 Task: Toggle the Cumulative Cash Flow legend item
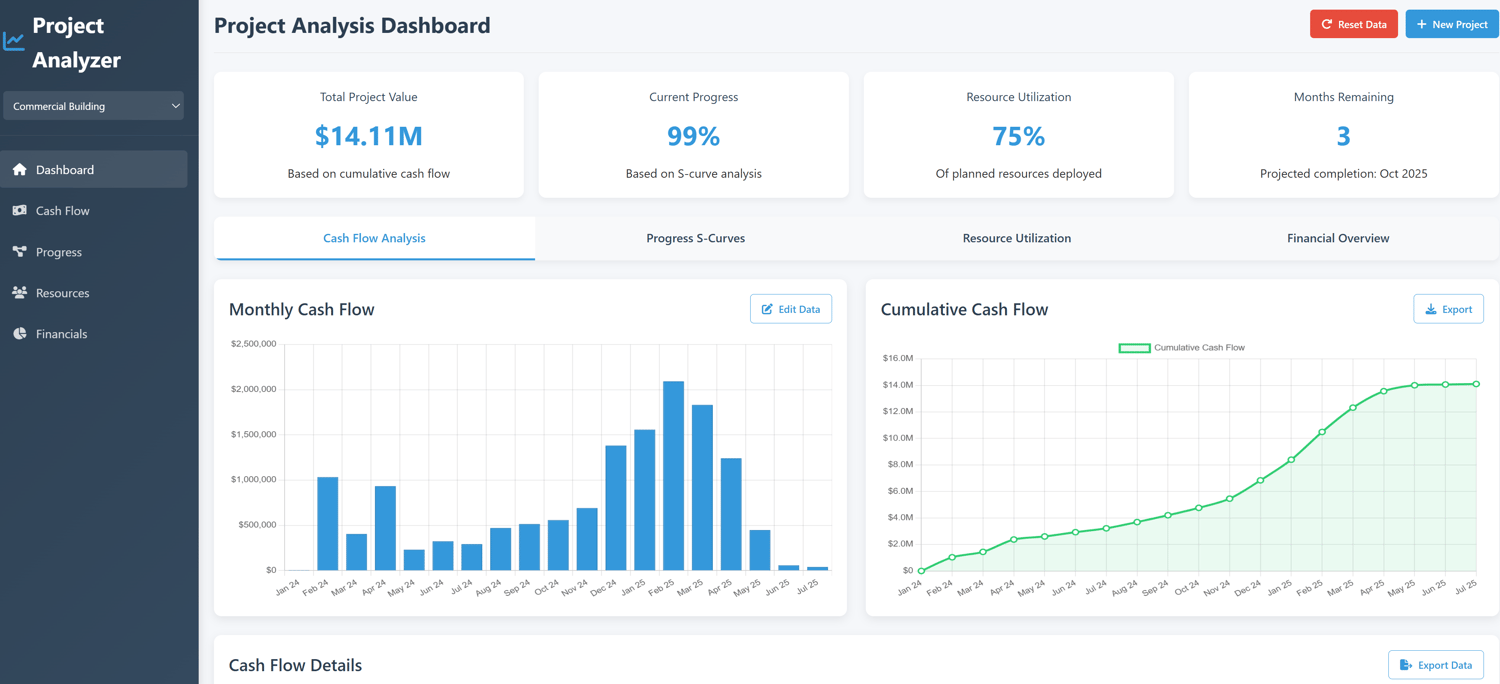(x=1181, y=348)
